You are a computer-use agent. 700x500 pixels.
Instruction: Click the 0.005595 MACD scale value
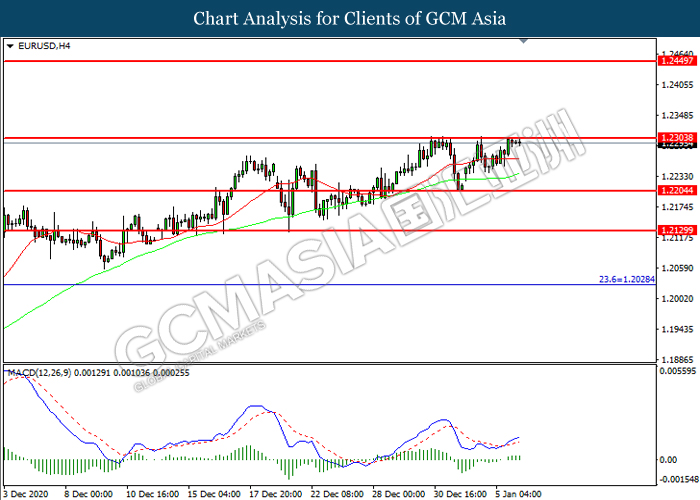[677, 371]
